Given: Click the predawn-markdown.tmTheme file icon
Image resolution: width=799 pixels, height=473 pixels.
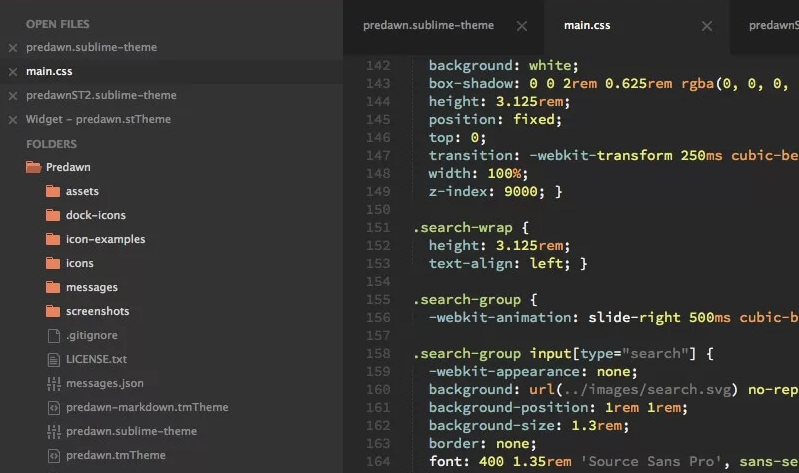Looking at the screenshot, I should tap(54, 407).
